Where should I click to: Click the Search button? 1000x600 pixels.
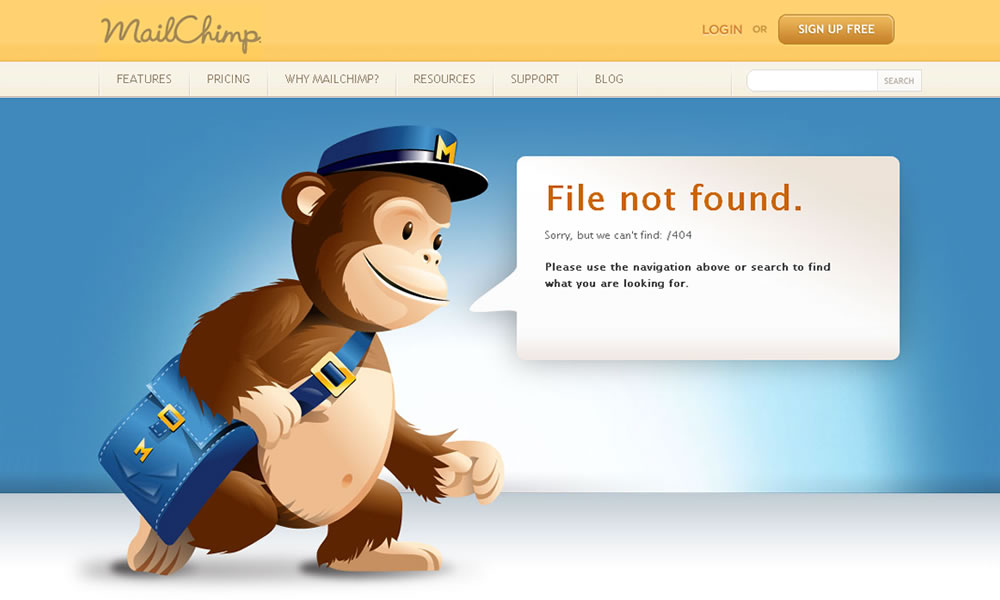coord(899,80)
